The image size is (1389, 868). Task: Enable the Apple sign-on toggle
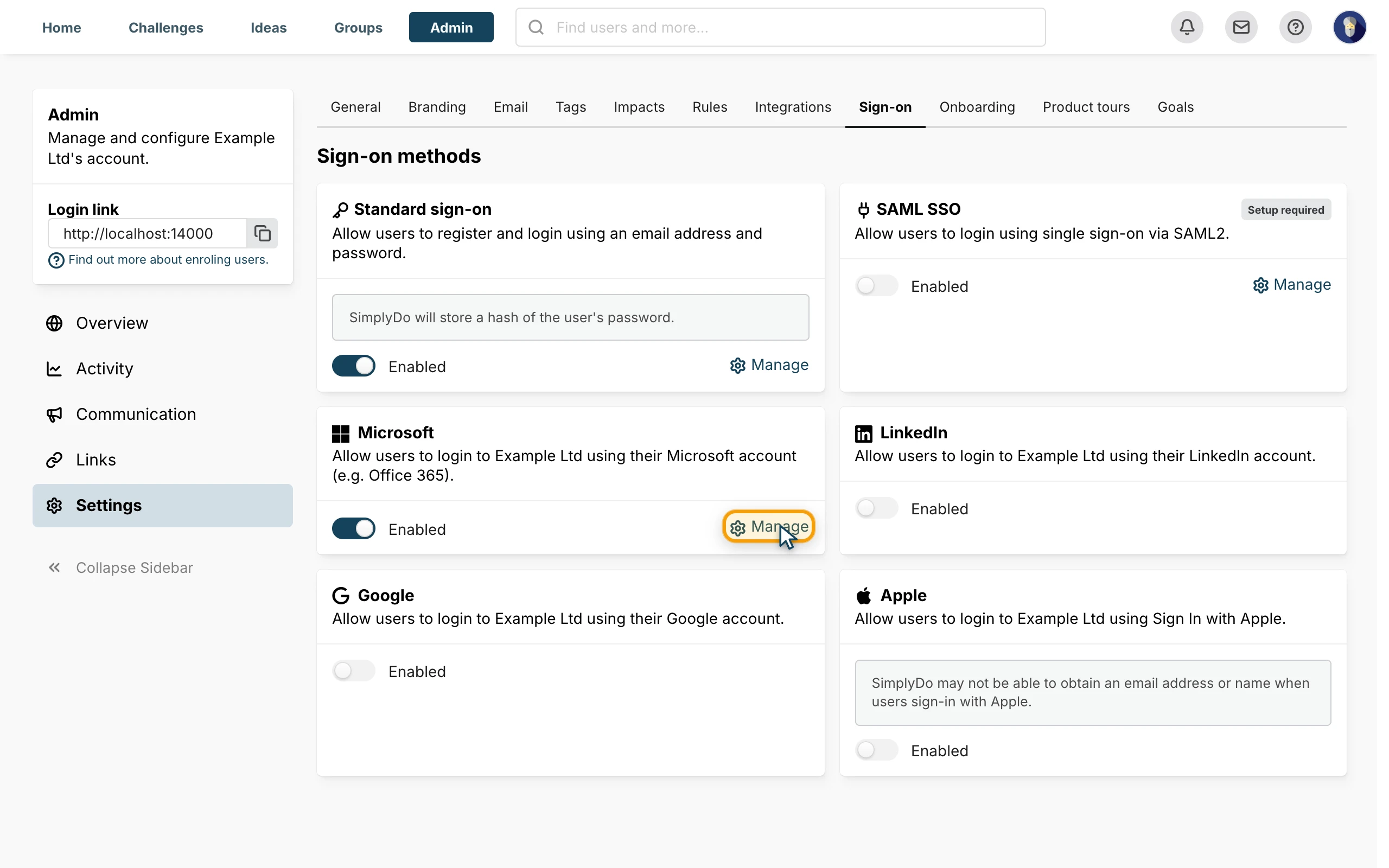(876, 750)
